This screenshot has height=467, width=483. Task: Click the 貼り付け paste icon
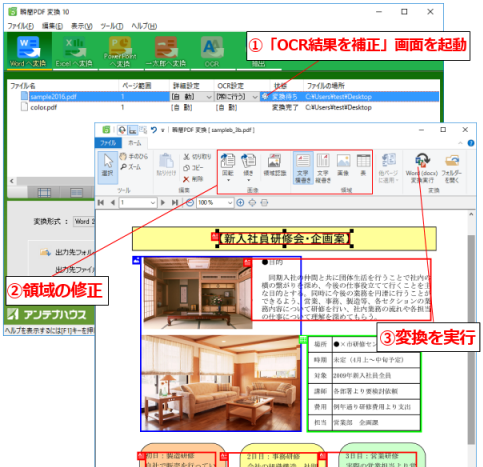click(x=166, y=165)
